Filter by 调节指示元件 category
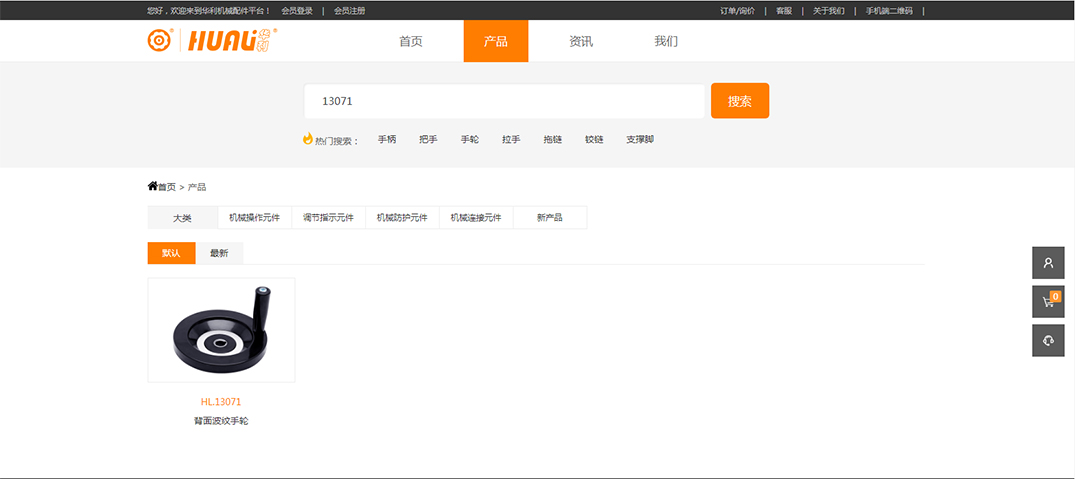This screenshot has height=479, width=1075. point(328,217)
